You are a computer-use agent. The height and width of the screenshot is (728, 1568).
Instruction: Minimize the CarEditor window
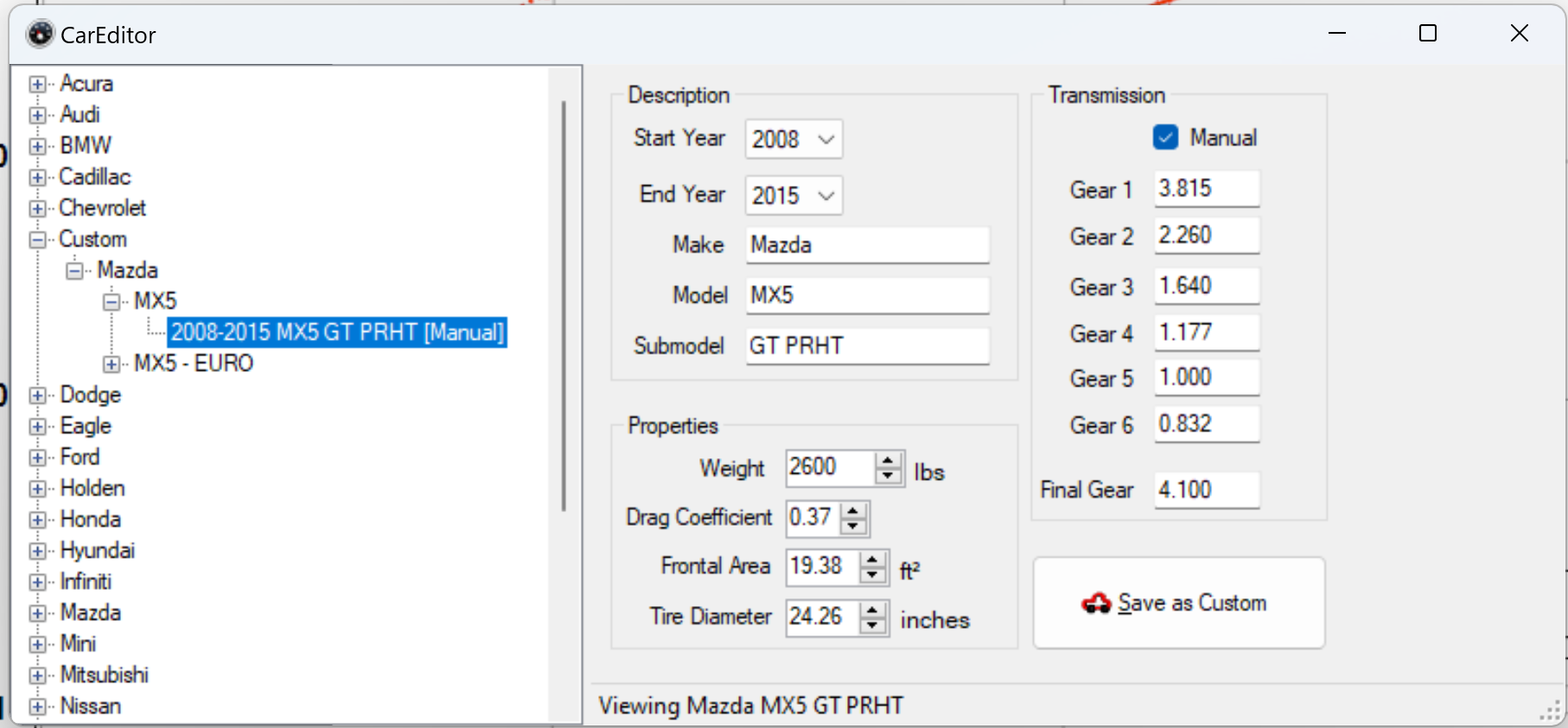(1337, 33)
